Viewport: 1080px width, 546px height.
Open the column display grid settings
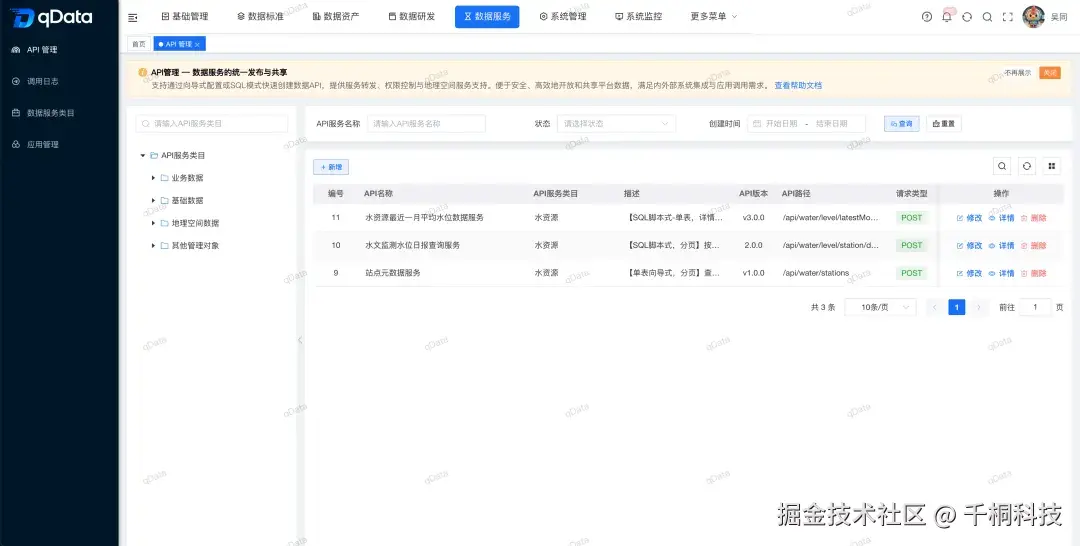(1051, 166)
